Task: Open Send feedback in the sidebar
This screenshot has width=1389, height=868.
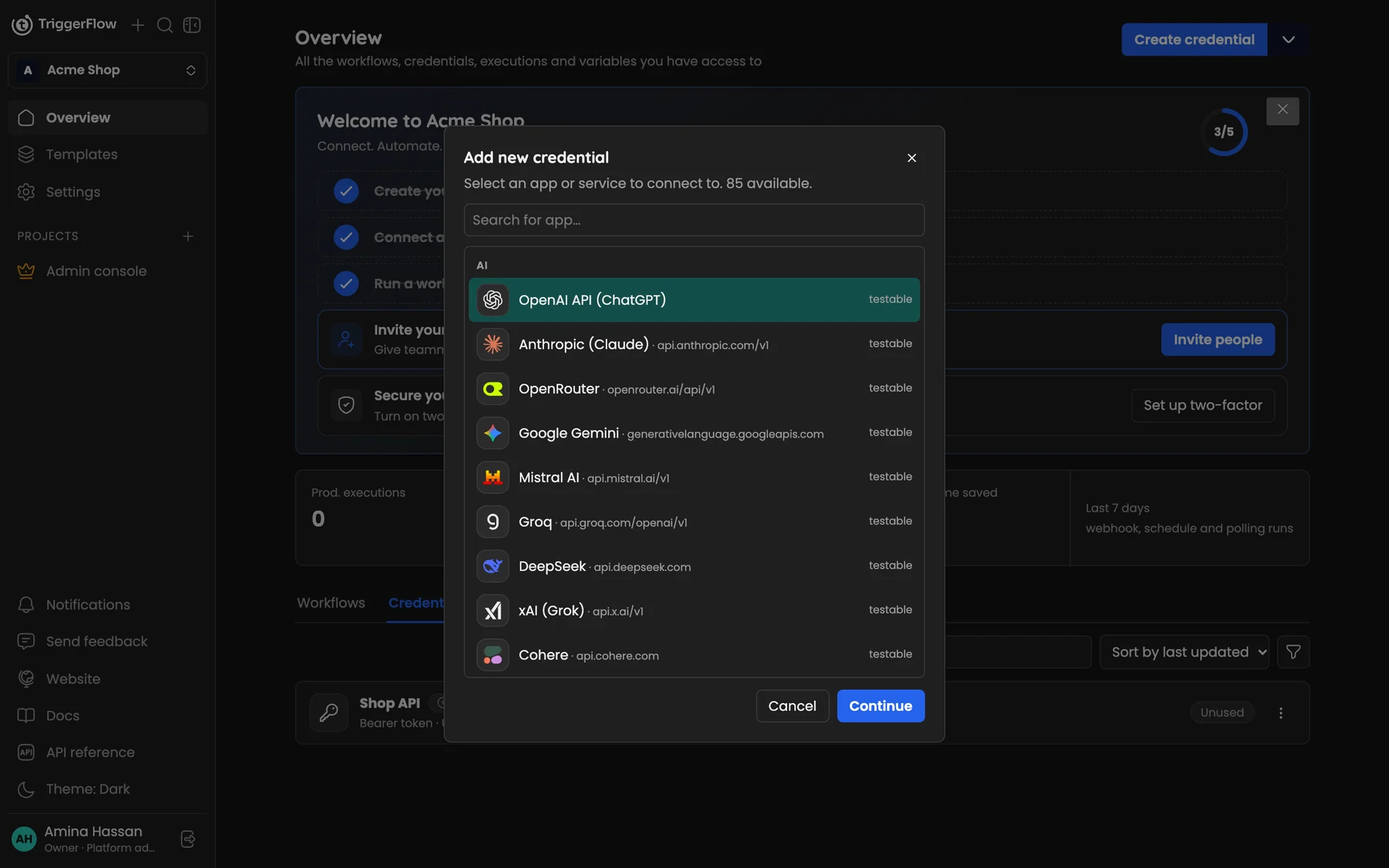Action: (107, 642)
